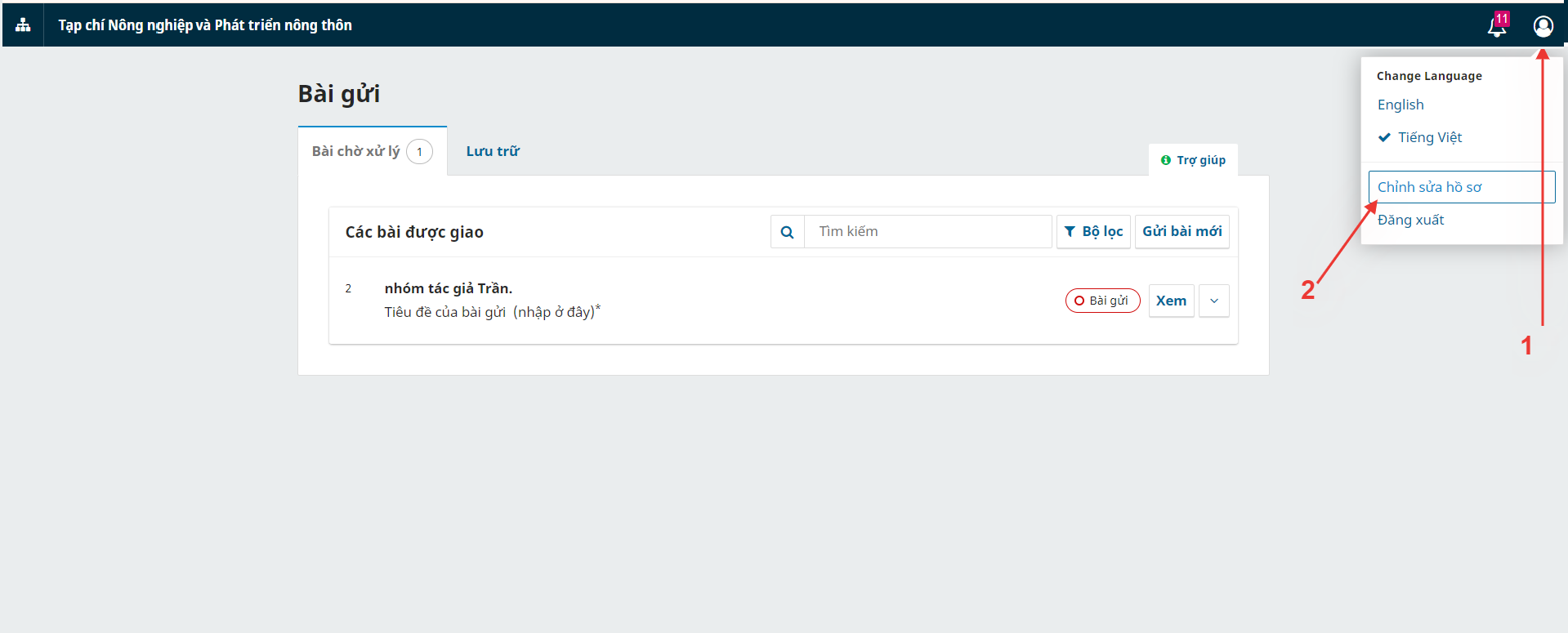Open the notifications bell
Viewport: 1568px width, 633px height.
(1495, 29)
